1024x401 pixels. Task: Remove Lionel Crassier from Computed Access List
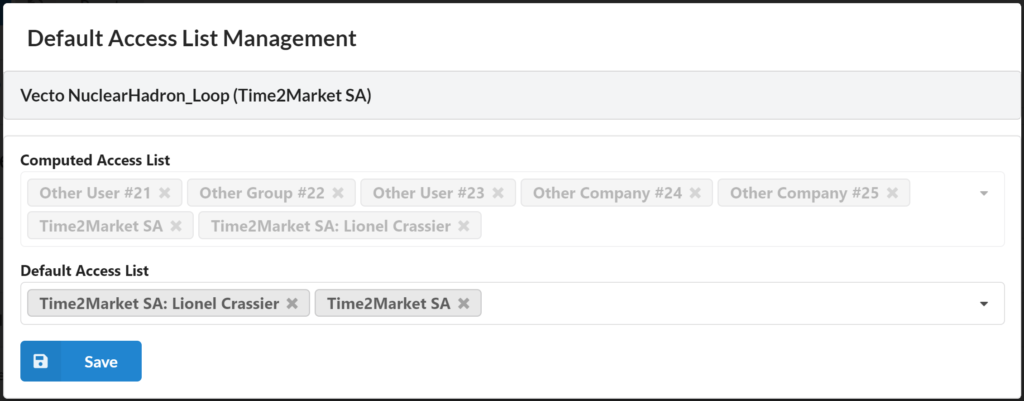(x=464, y=226)
